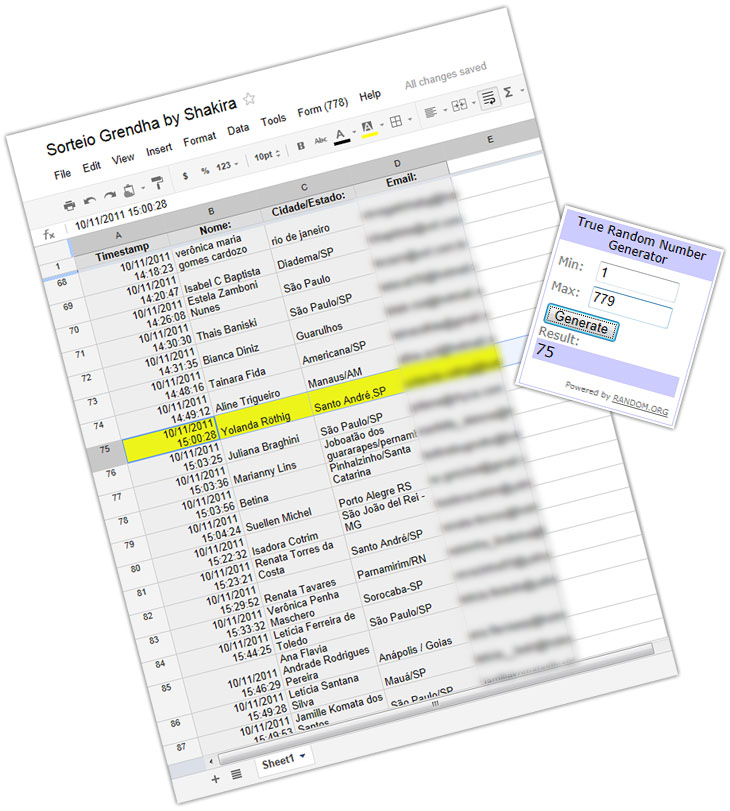Viewport: 730px width, 811px height.
Task: Select column D header
Action: [397, 163]
